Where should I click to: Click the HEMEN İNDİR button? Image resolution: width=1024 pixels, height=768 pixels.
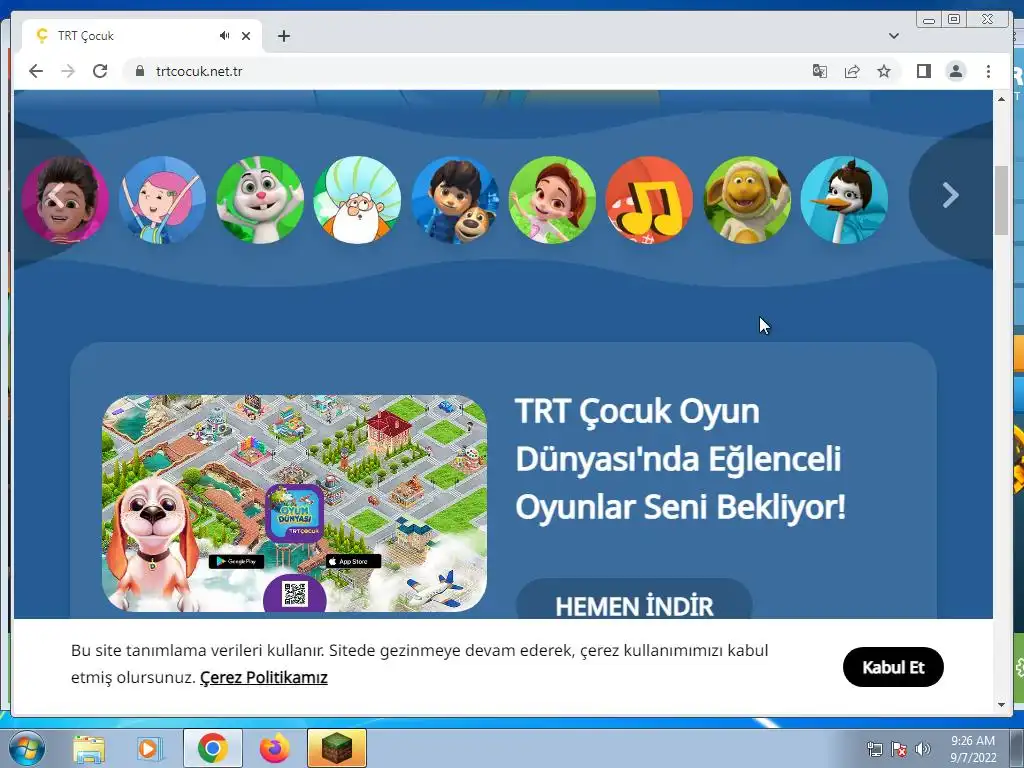click(634, 599)
